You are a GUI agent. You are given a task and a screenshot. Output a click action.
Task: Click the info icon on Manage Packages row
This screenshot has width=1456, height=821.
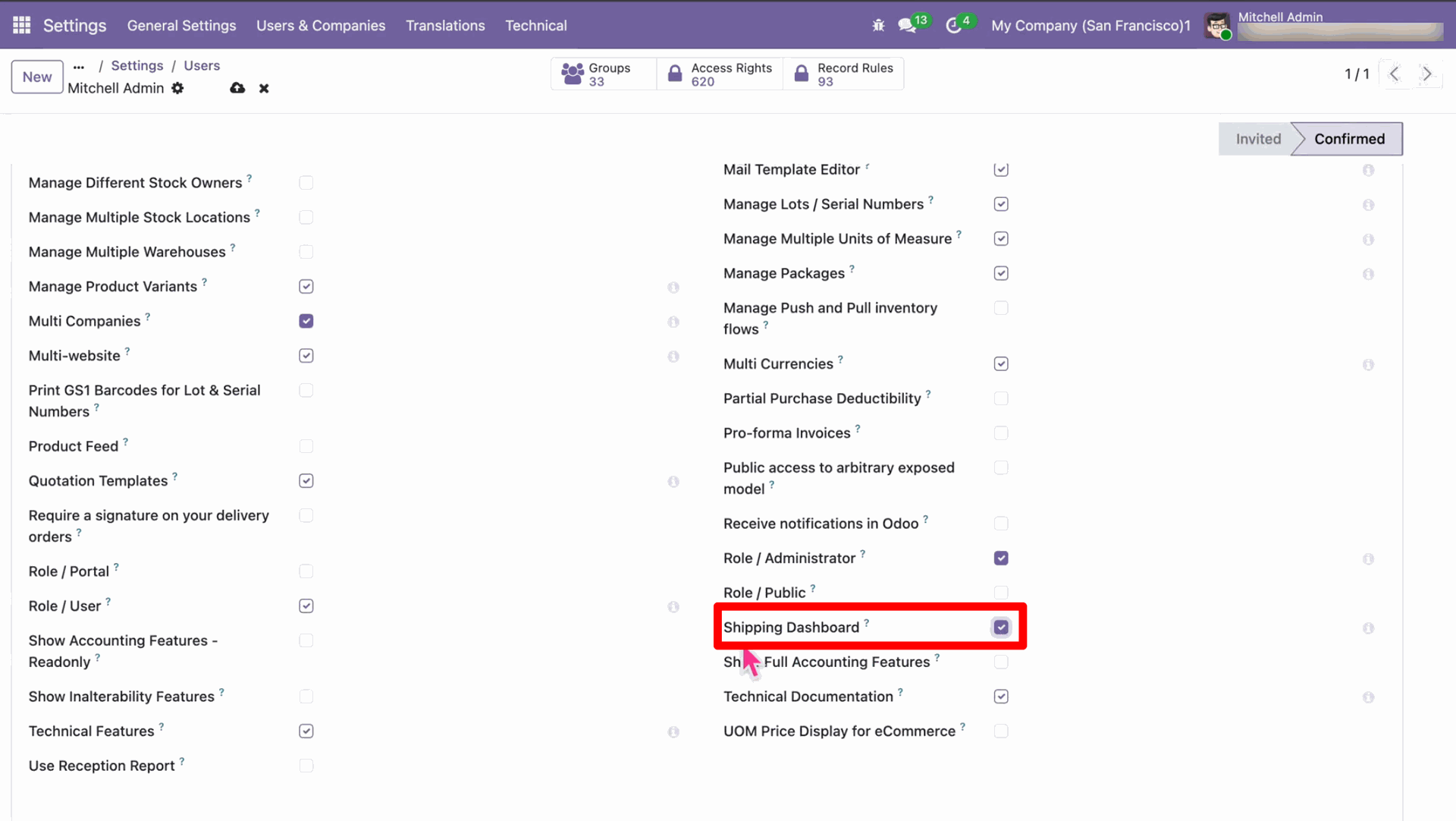pos(1368,274)
